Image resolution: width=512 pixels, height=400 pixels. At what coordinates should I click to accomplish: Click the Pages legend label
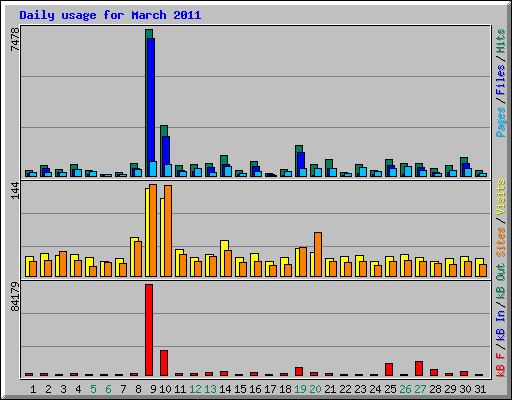click(x=500, y=122)
